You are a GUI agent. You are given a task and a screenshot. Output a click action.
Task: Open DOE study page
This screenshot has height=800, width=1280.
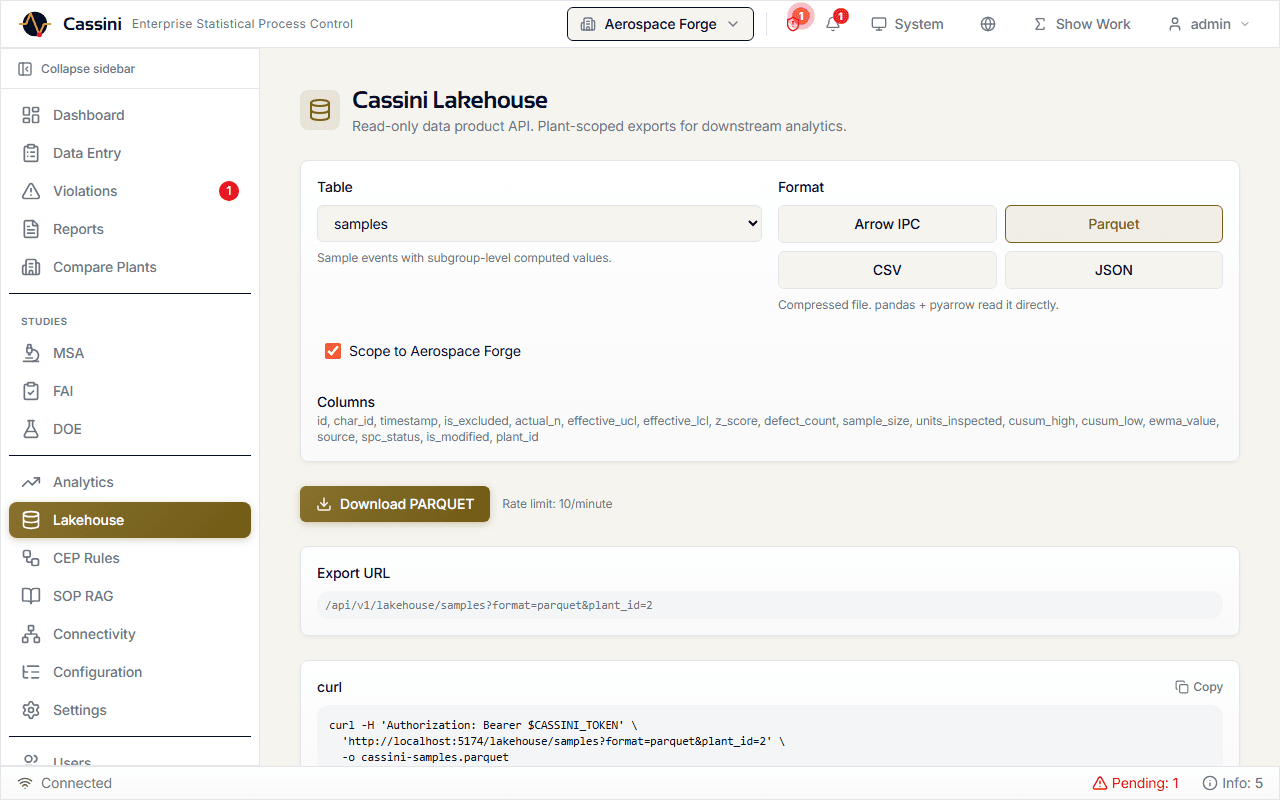click(x=130, y=429)
